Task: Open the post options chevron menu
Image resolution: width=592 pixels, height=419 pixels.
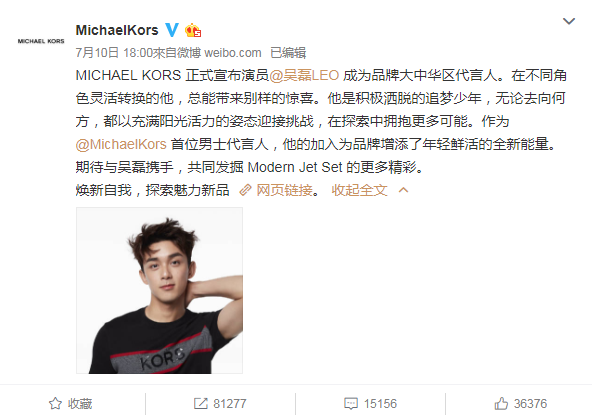Action: [569, 21]
